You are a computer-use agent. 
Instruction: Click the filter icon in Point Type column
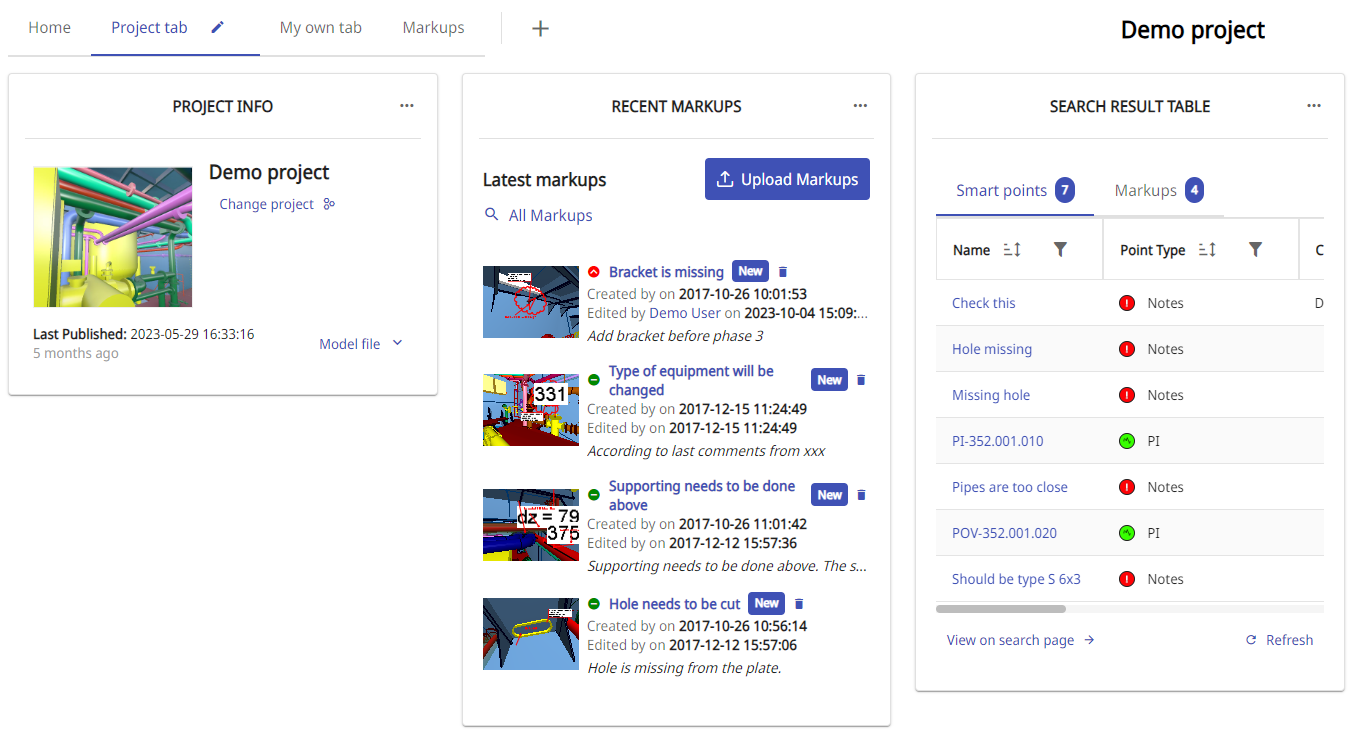1256,250
